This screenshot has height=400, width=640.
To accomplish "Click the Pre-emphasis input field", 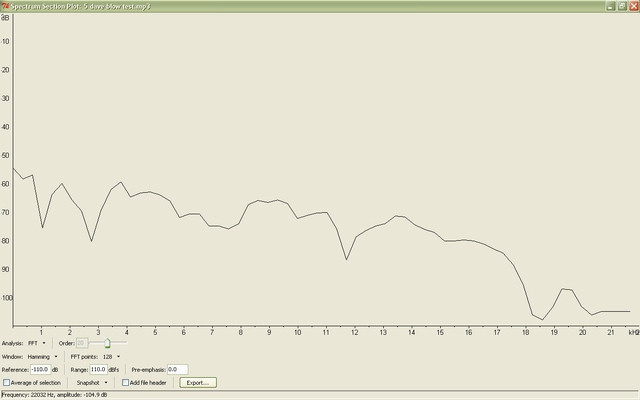I will [x=178, y=369].
